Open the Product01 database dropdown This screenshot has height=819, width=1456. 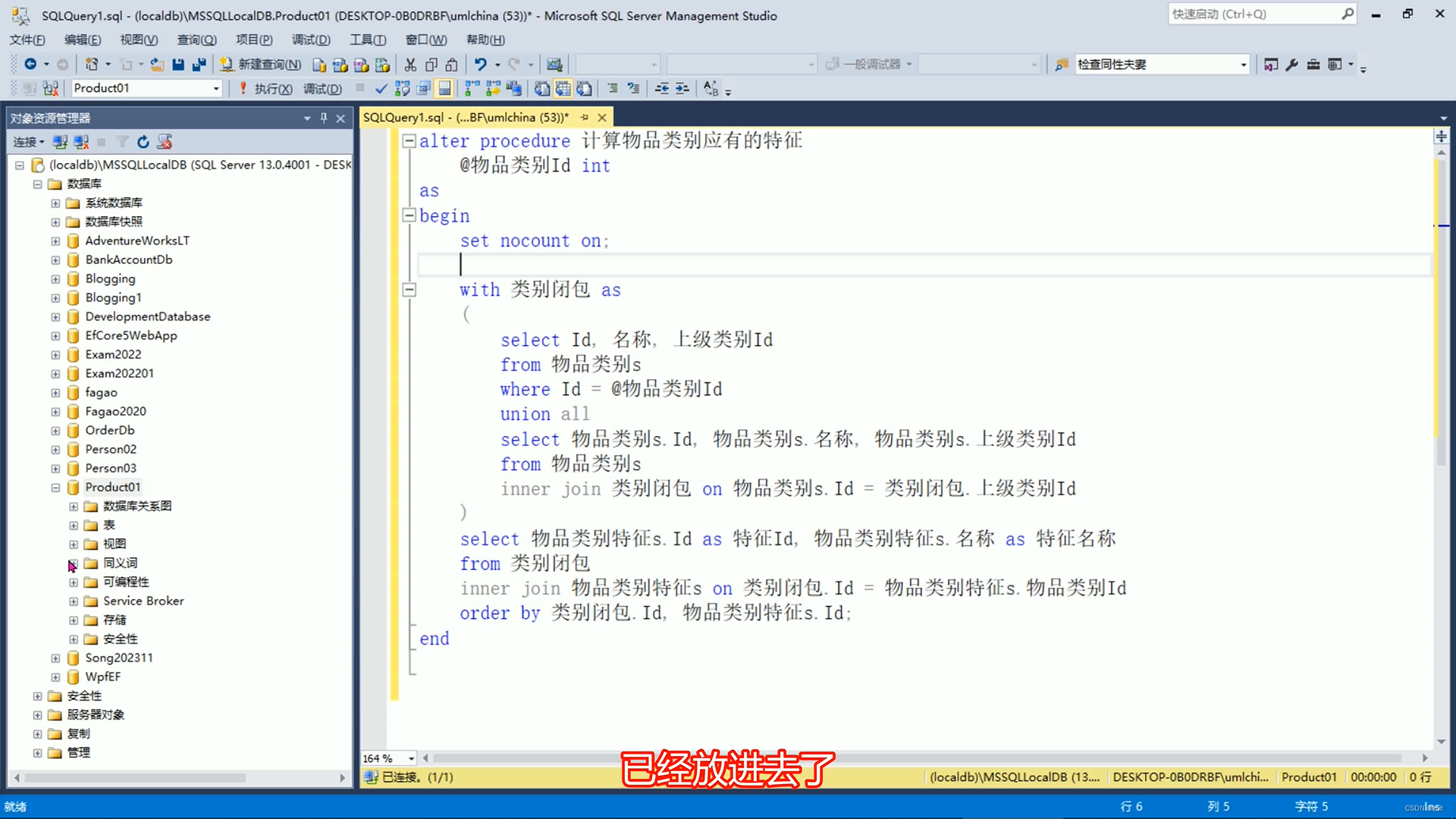215,89
